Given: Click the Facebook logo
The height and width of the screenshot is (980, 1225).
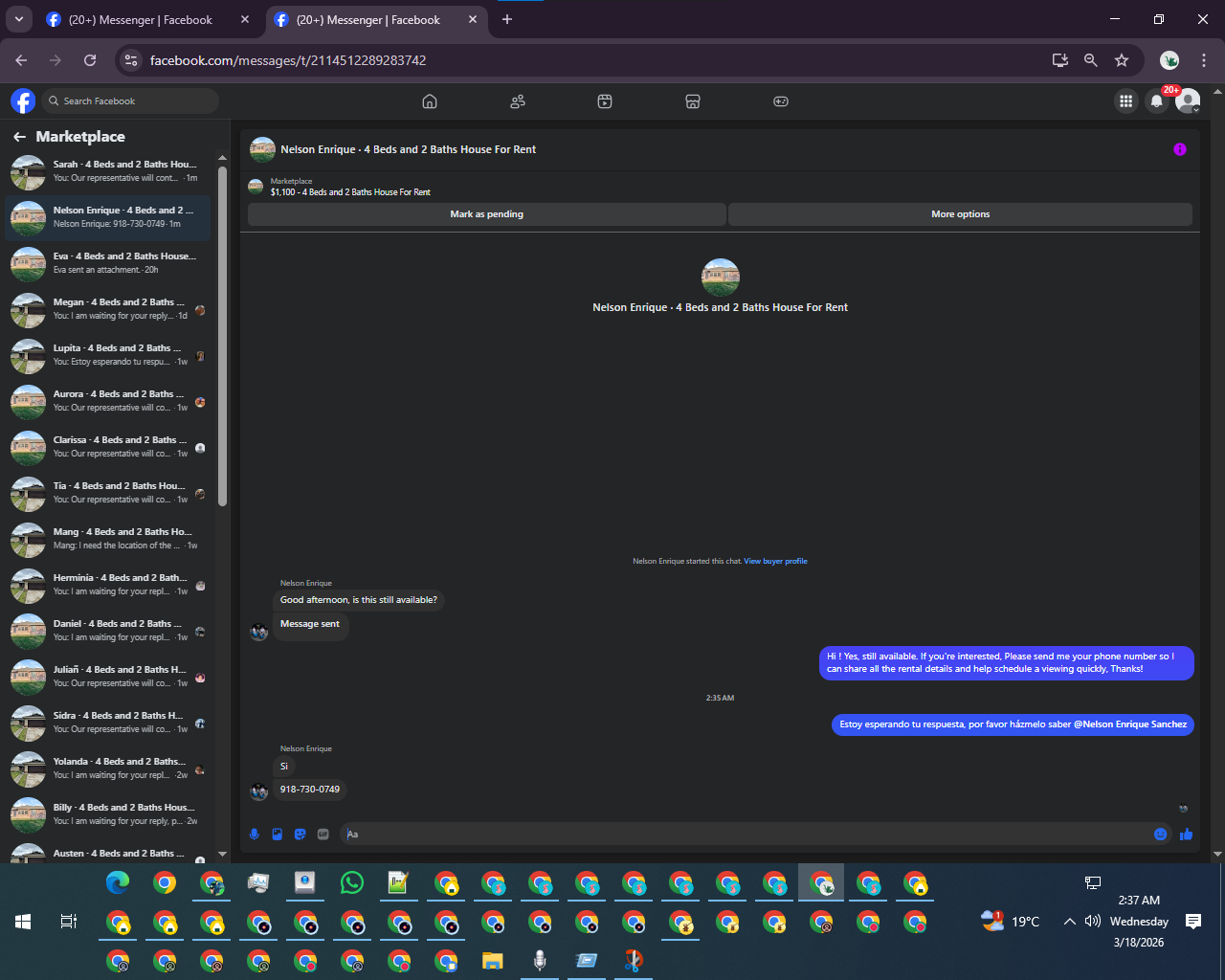Looking at the screenshot, I should pos(23,100).
